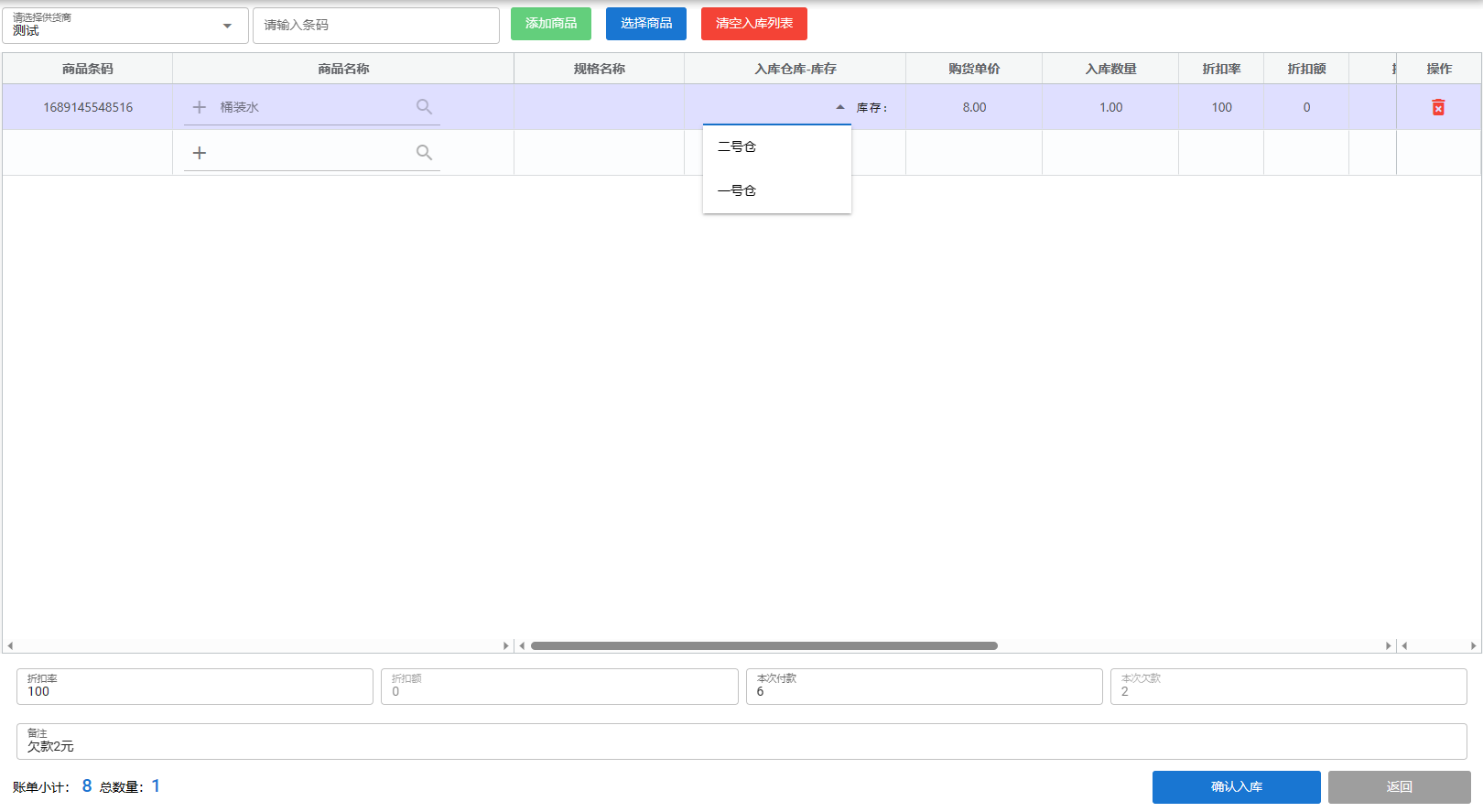The height and width of the screenshot is (812, 1483).
Task: Click the 备注 field containing 欠款2元
Action: [x=741, y=742]
